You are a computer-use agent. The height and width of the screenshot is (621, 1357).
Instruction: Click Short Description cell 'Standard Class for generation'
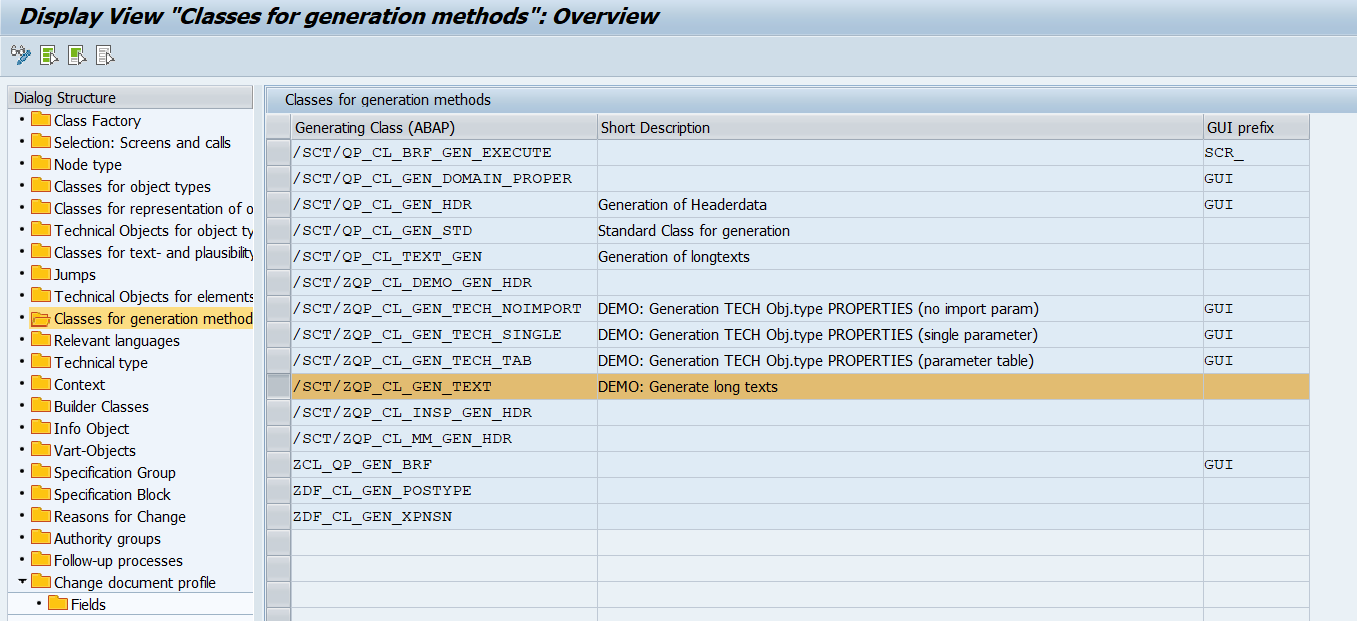(694, 231)
